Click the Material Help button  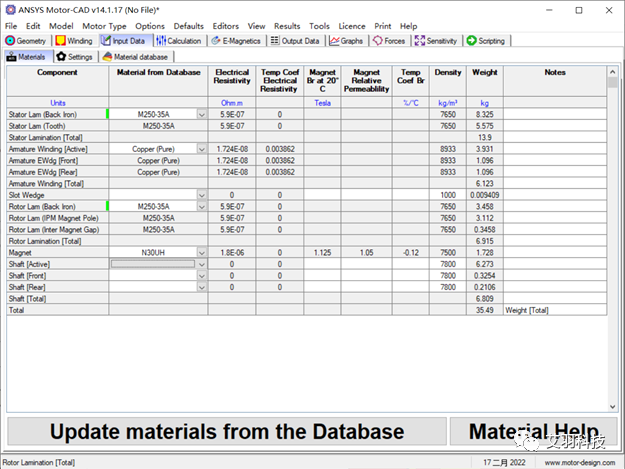pyautogui.click(x=533, y=432)
